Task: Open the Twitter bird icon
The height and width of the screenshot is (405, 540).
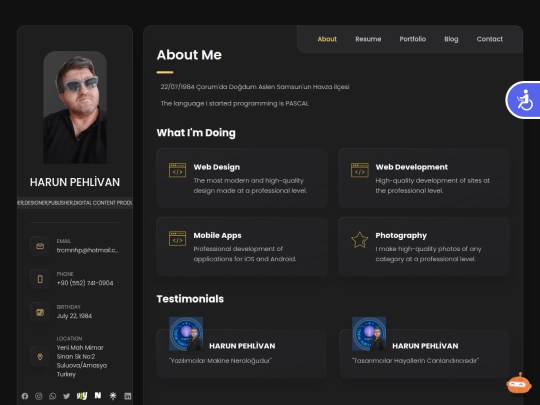Action: click(66, 396)
